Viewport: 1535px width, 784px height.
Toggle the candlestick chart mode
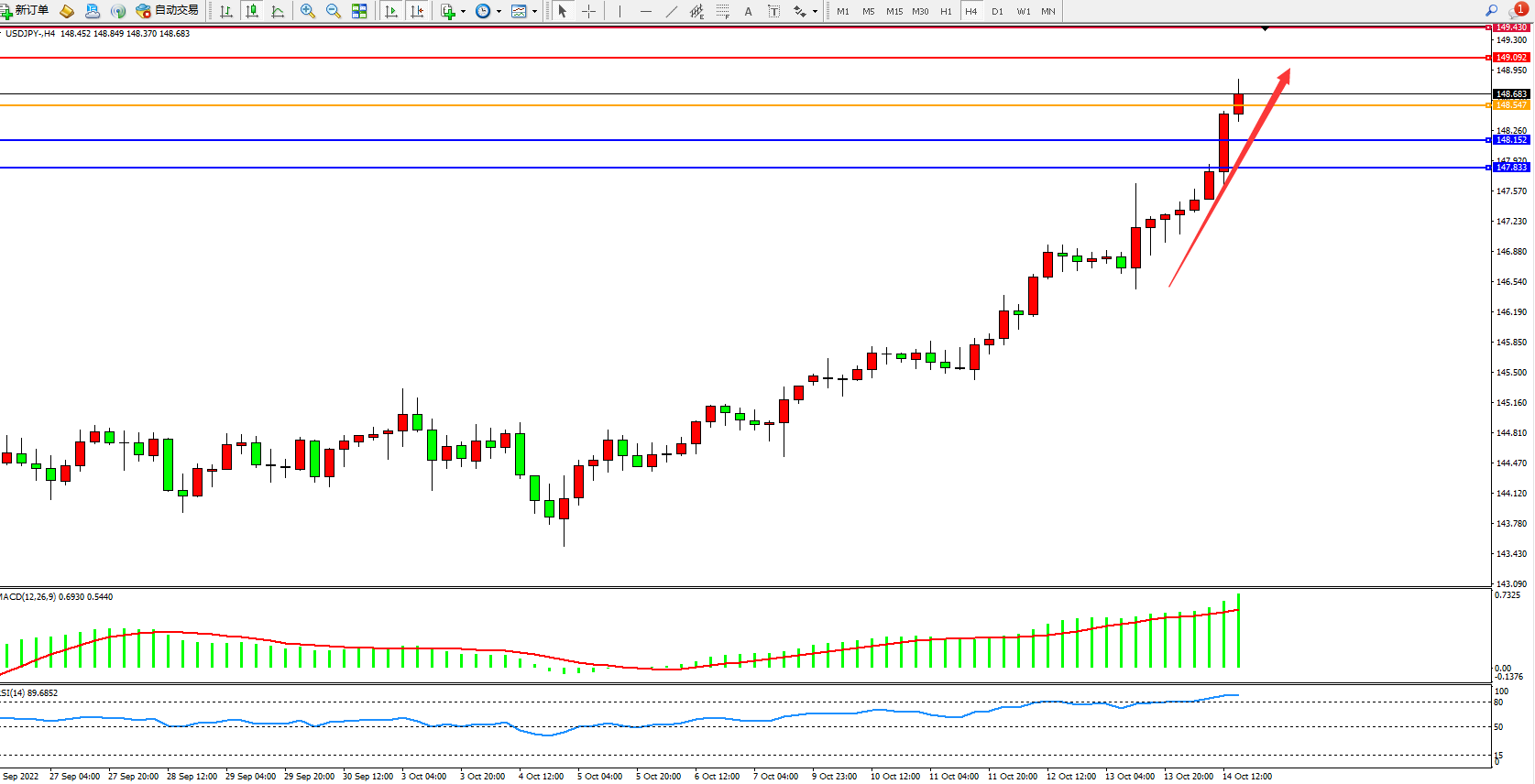(x=252, y=11)
